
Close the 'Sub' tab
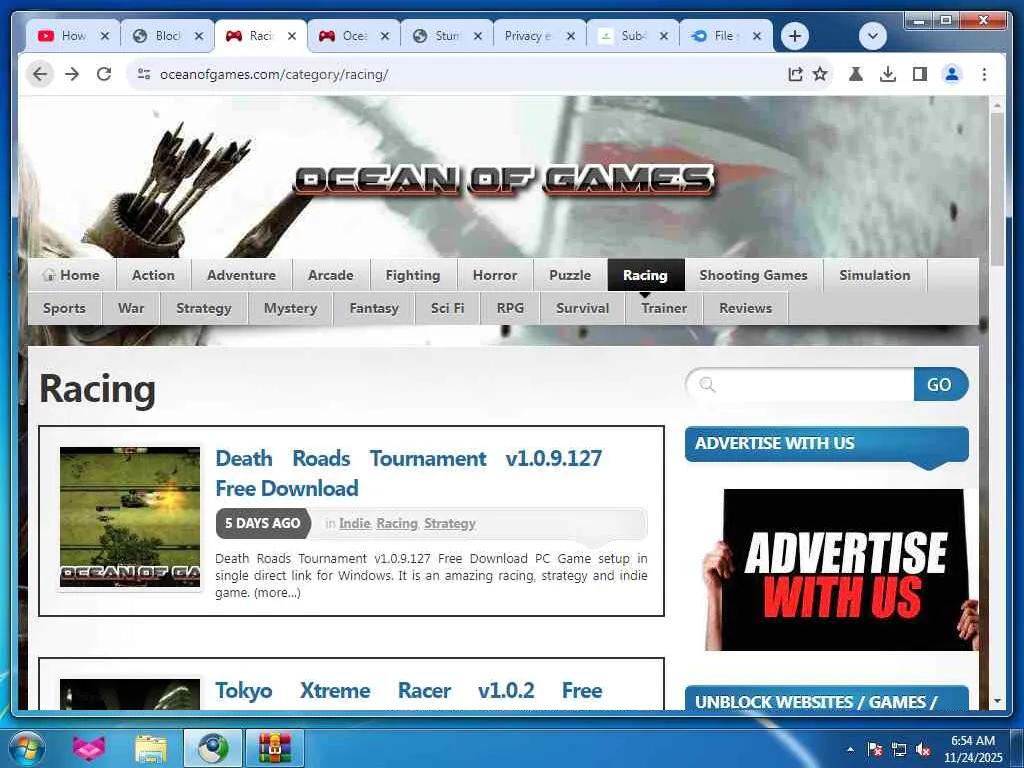(x=664, y=36)
